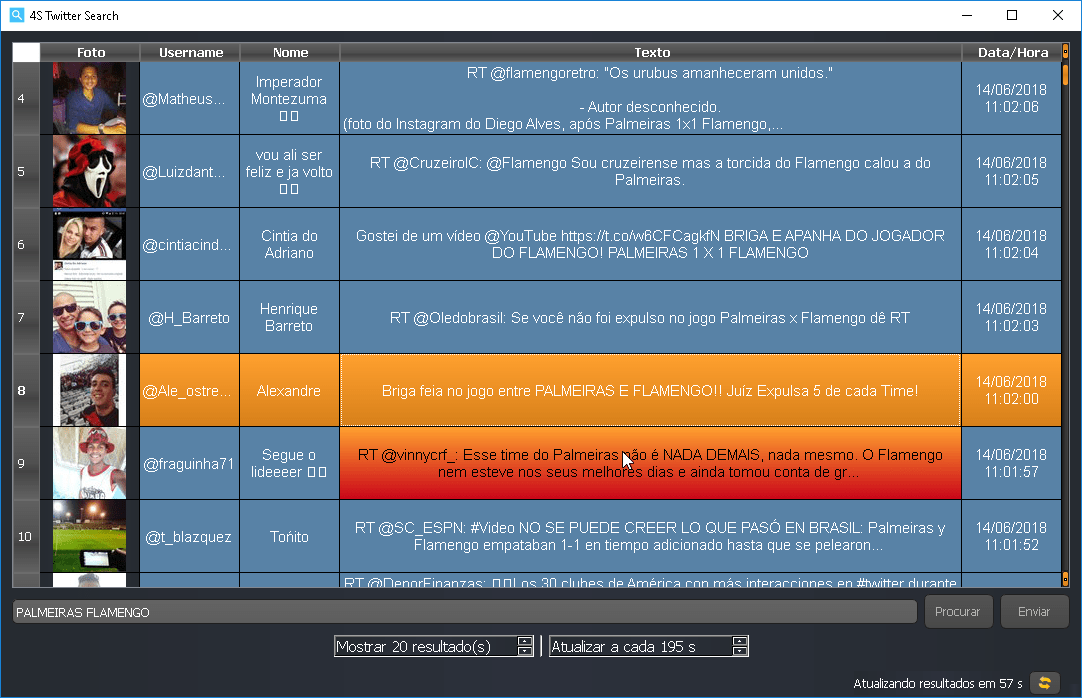Click the Mostrar 20 resultado(s) value field

click(426, 646)
